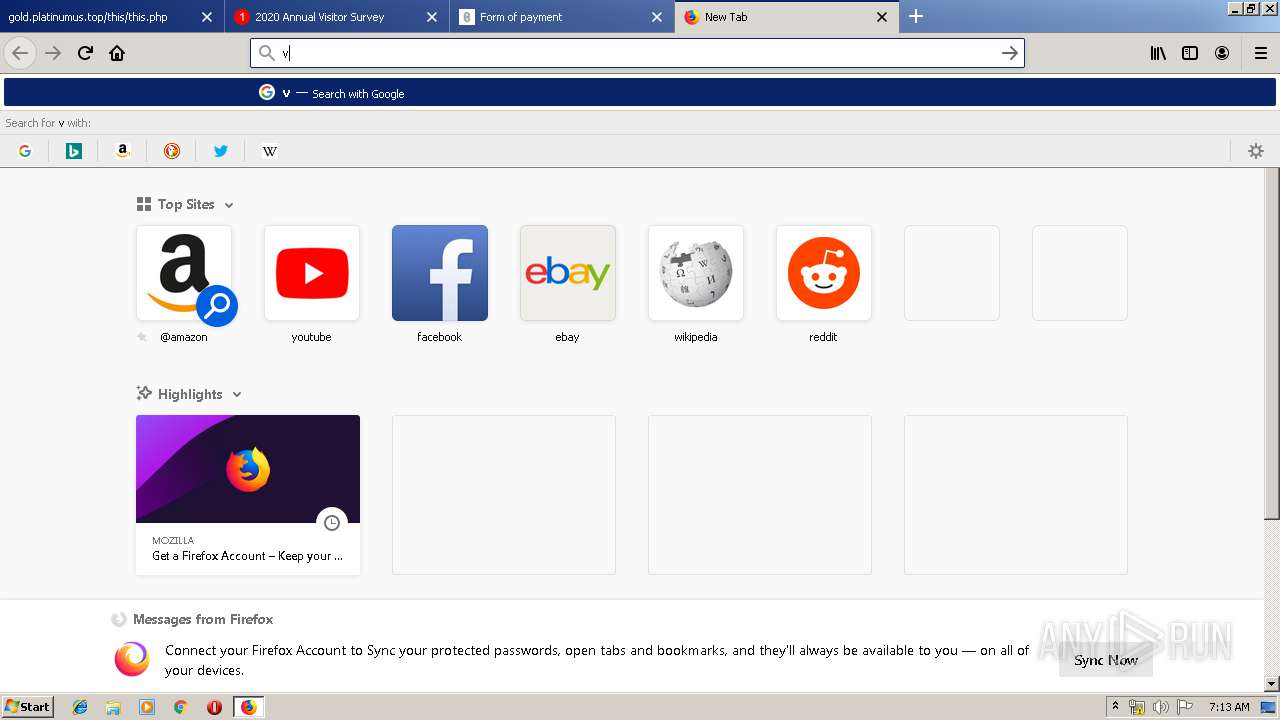Click the clock icon on the highlight card

coord(332,523)
